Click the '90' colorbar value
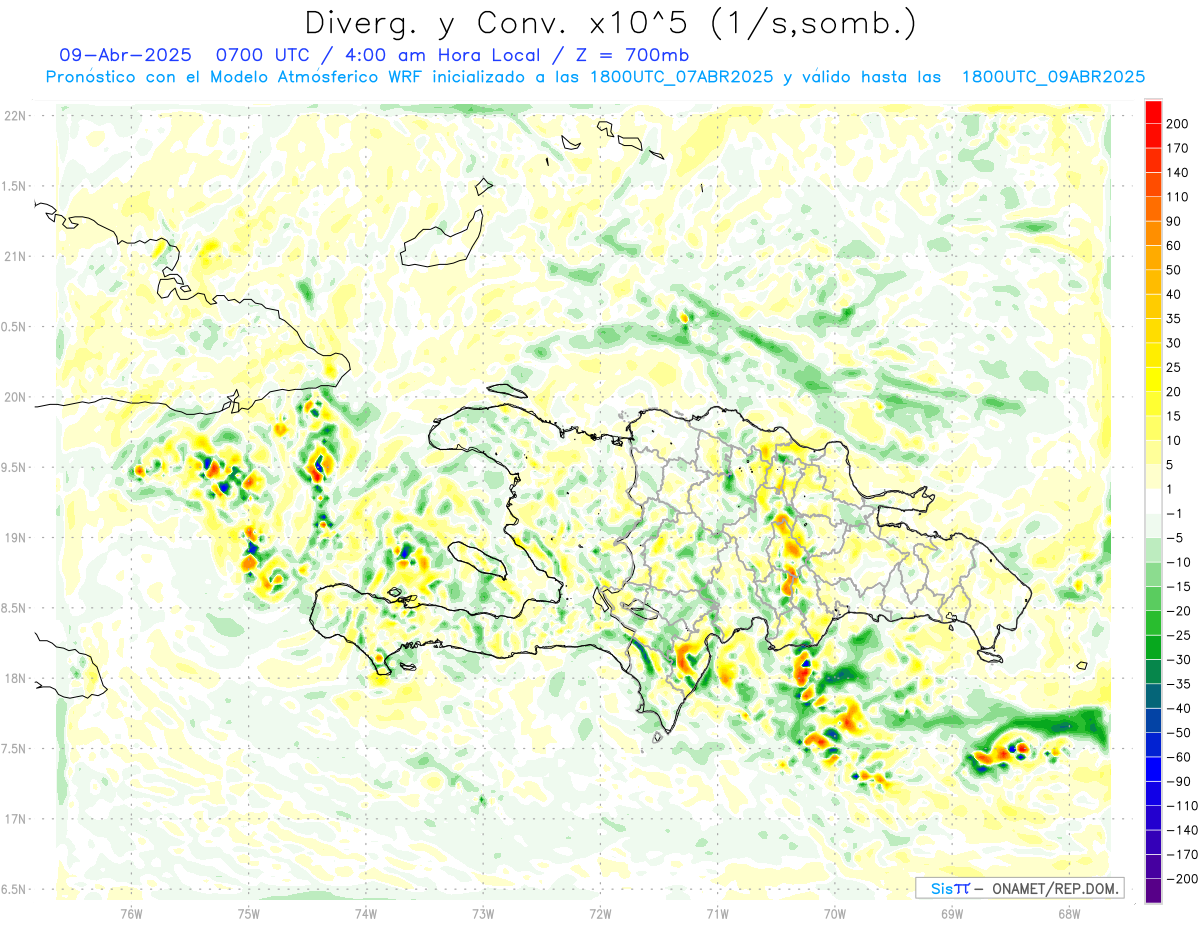Image resolution: width=1200 pixels, height=927 pixels. pos(1174,220)
